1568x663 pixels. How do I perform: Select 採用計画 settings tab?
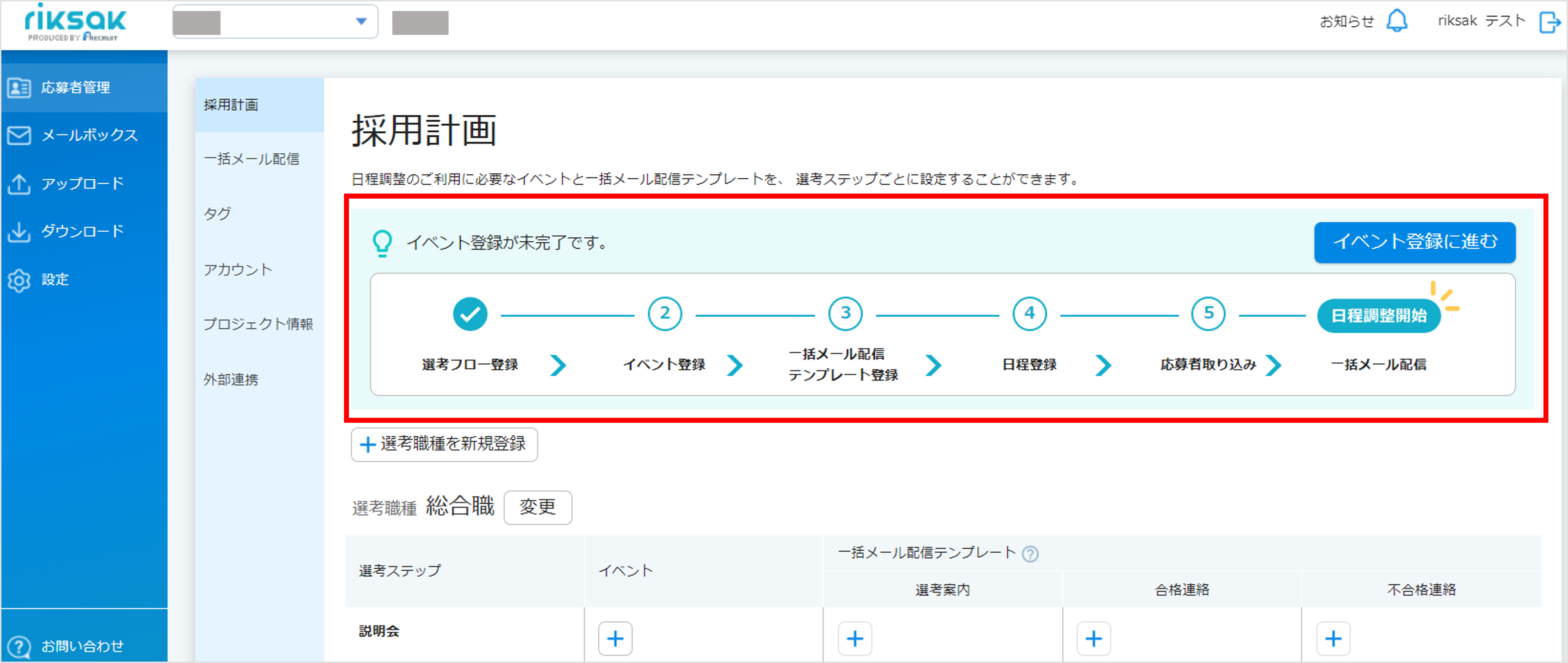tap(259, 105)
